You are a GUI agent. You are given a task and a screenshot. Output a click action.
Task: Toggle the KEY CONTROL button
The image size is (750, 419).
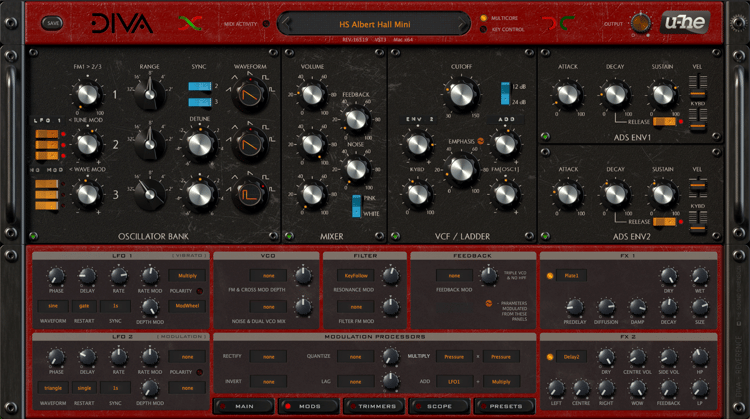click(x=484, y=29)
